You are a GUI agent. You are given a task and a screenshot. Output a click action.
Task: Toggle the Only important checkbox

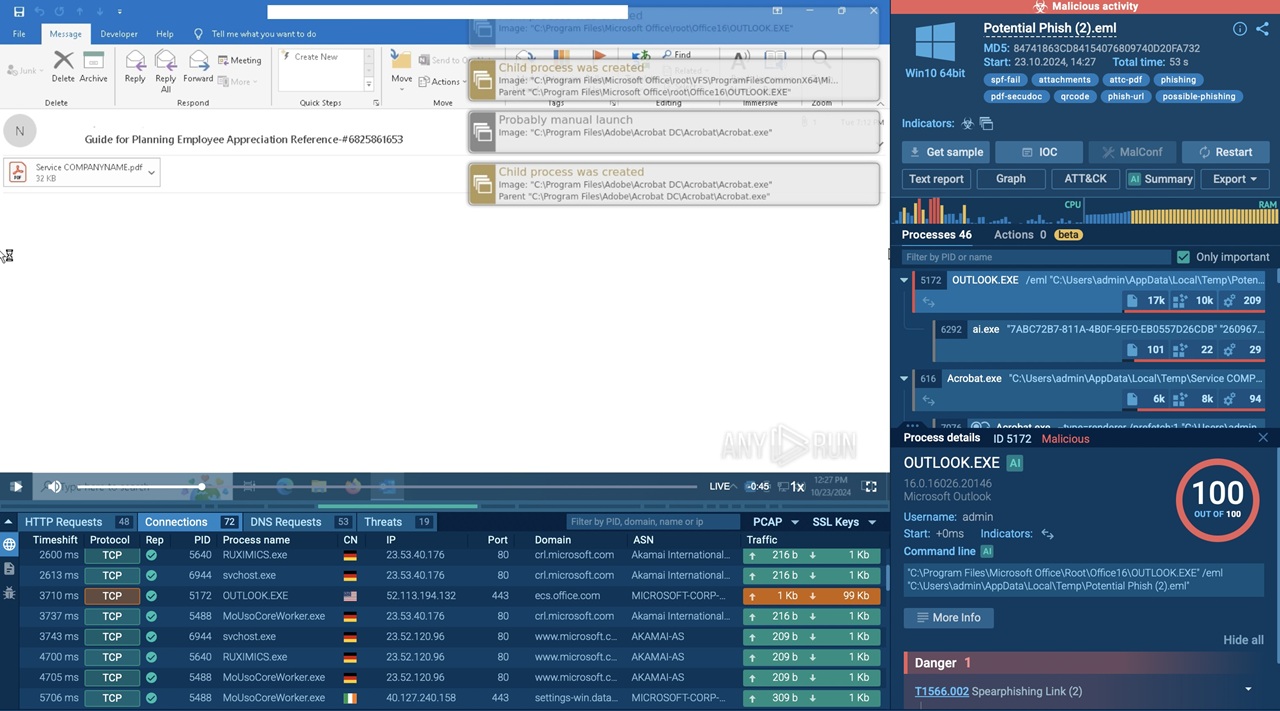click(x=1184, y=257)
